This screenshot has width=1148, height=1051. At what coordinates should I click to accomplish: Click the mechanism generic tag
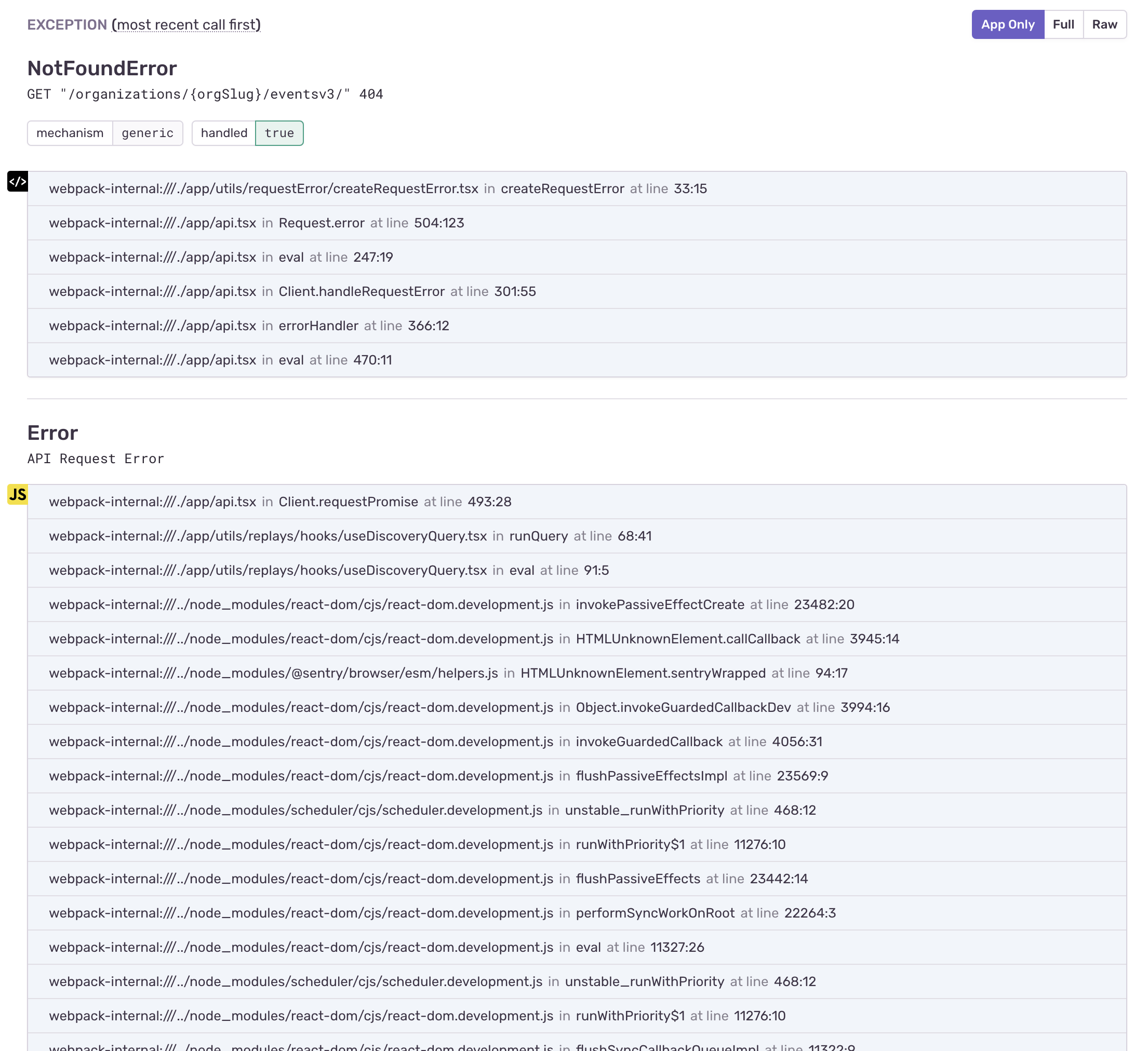point(105,133)
